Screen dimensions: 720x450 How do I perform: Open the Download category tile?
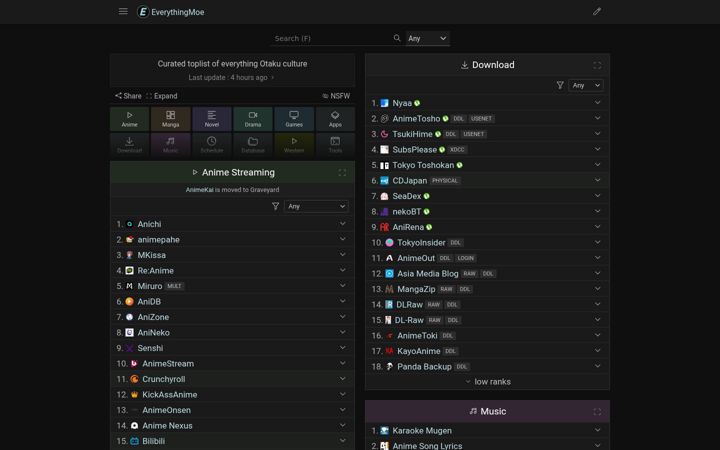click(x=129, y=145)
